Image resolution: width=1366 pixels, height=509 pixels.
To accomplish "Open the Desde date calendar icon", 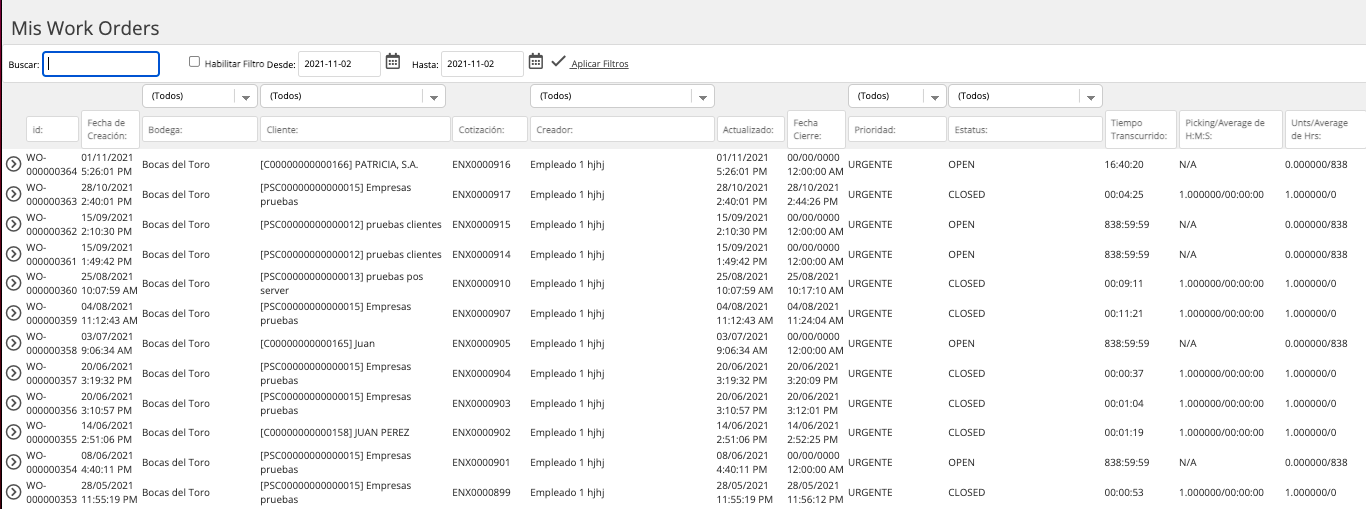I will (393, 62).
